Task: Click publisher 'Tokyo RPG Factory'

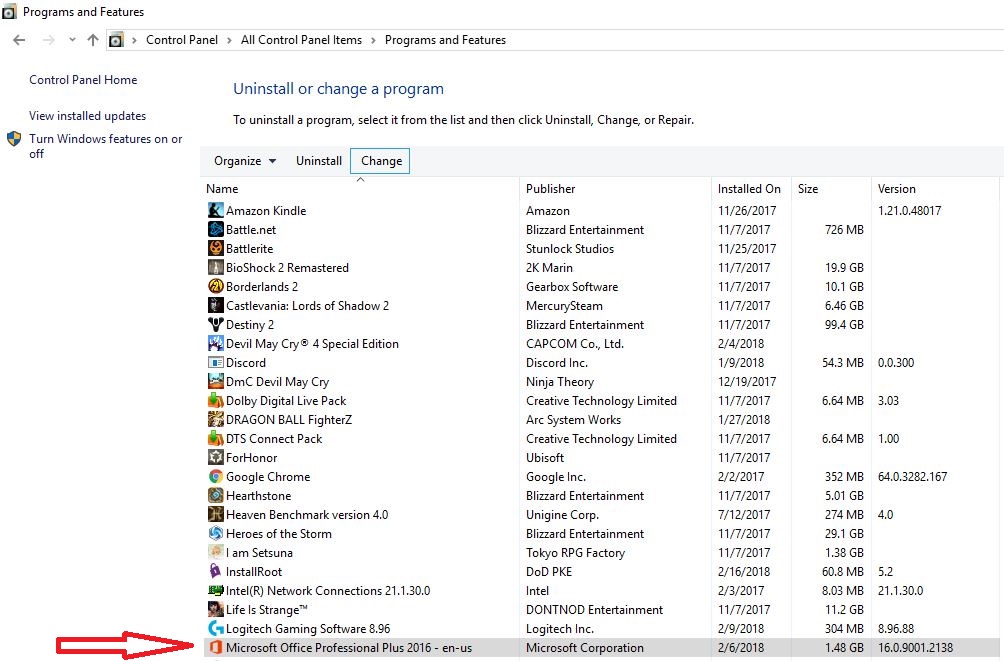Action: tap(575, 553)
